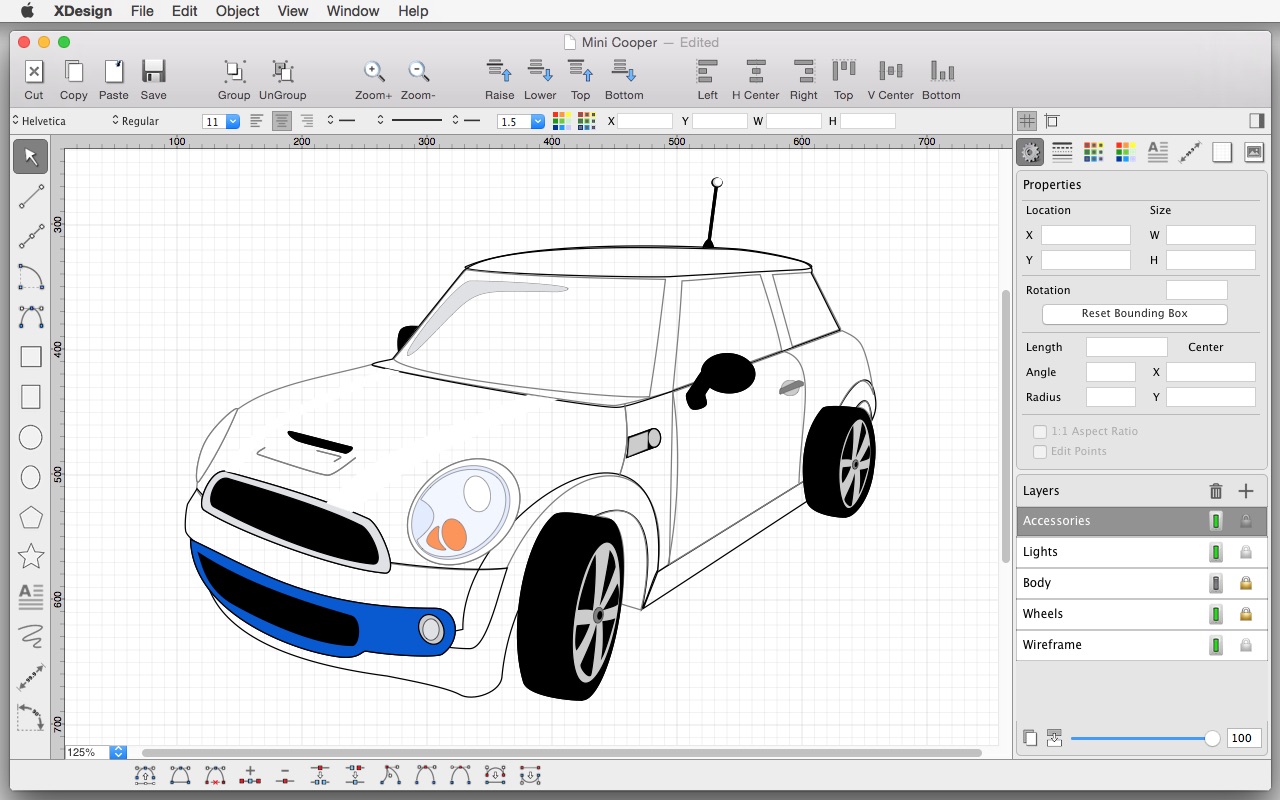Click the layer opacity slider handle
Image resolution: width=1280 pixels, height=800 pixels.
tap(1212, 738)
